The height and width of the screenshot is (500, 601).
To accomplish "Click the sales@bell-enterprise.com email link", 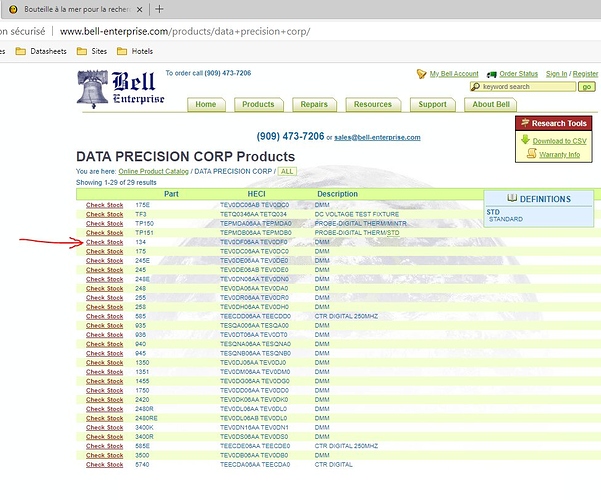I will (x=377, y=137).
